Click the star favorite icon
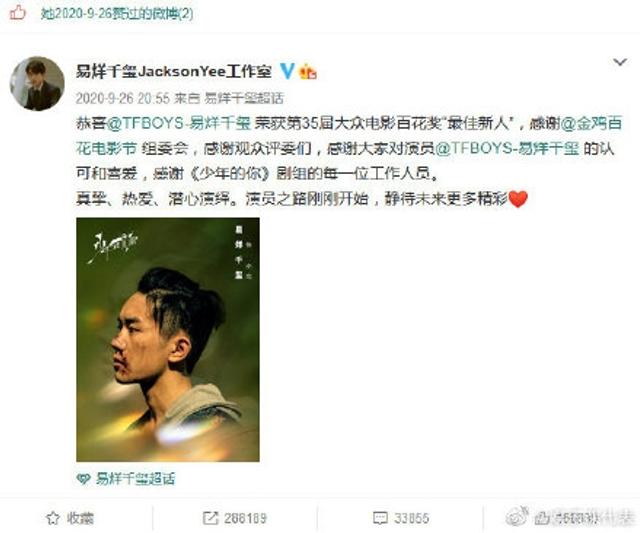The image size is (640, 533). point(53,518)
